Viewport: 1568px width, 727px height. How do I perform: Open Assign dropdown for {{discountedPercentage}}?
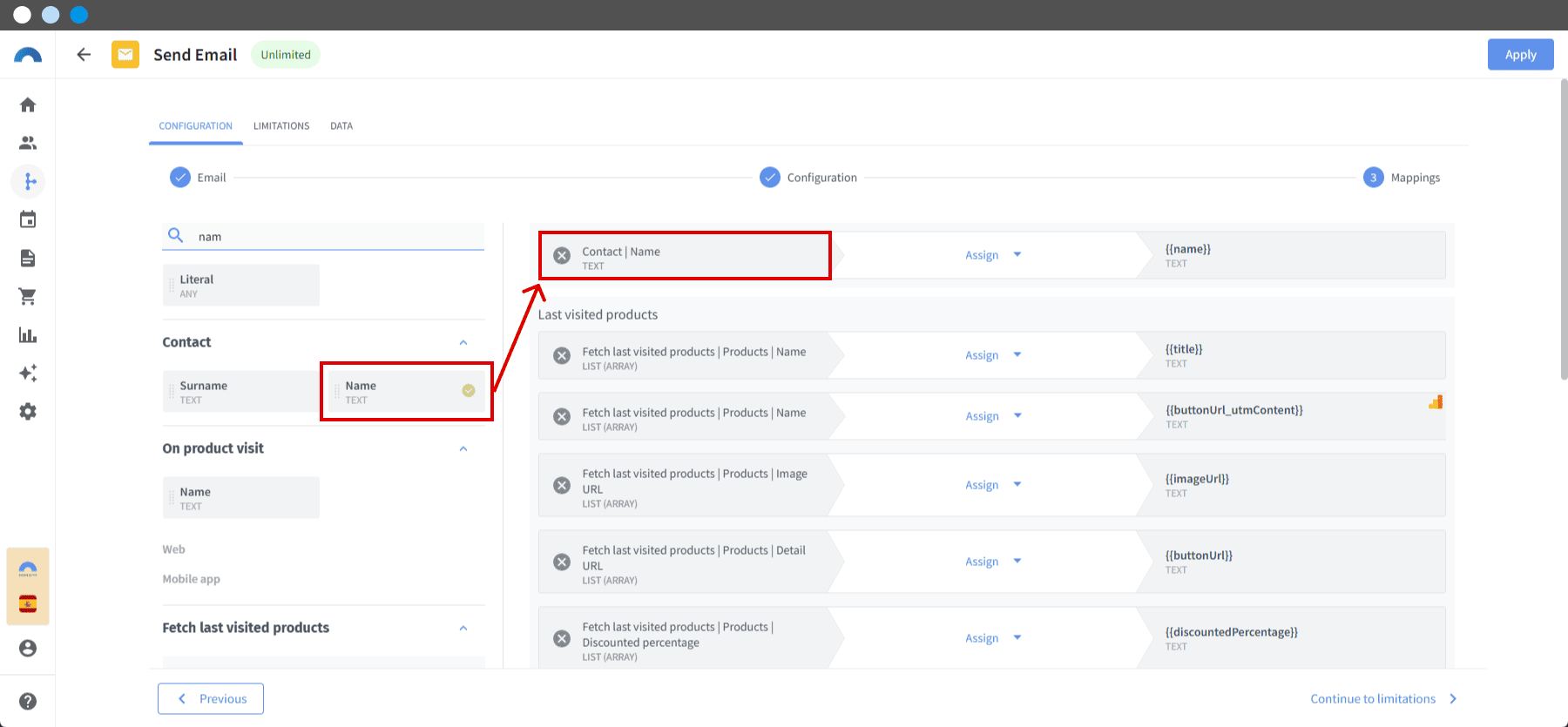993,638
